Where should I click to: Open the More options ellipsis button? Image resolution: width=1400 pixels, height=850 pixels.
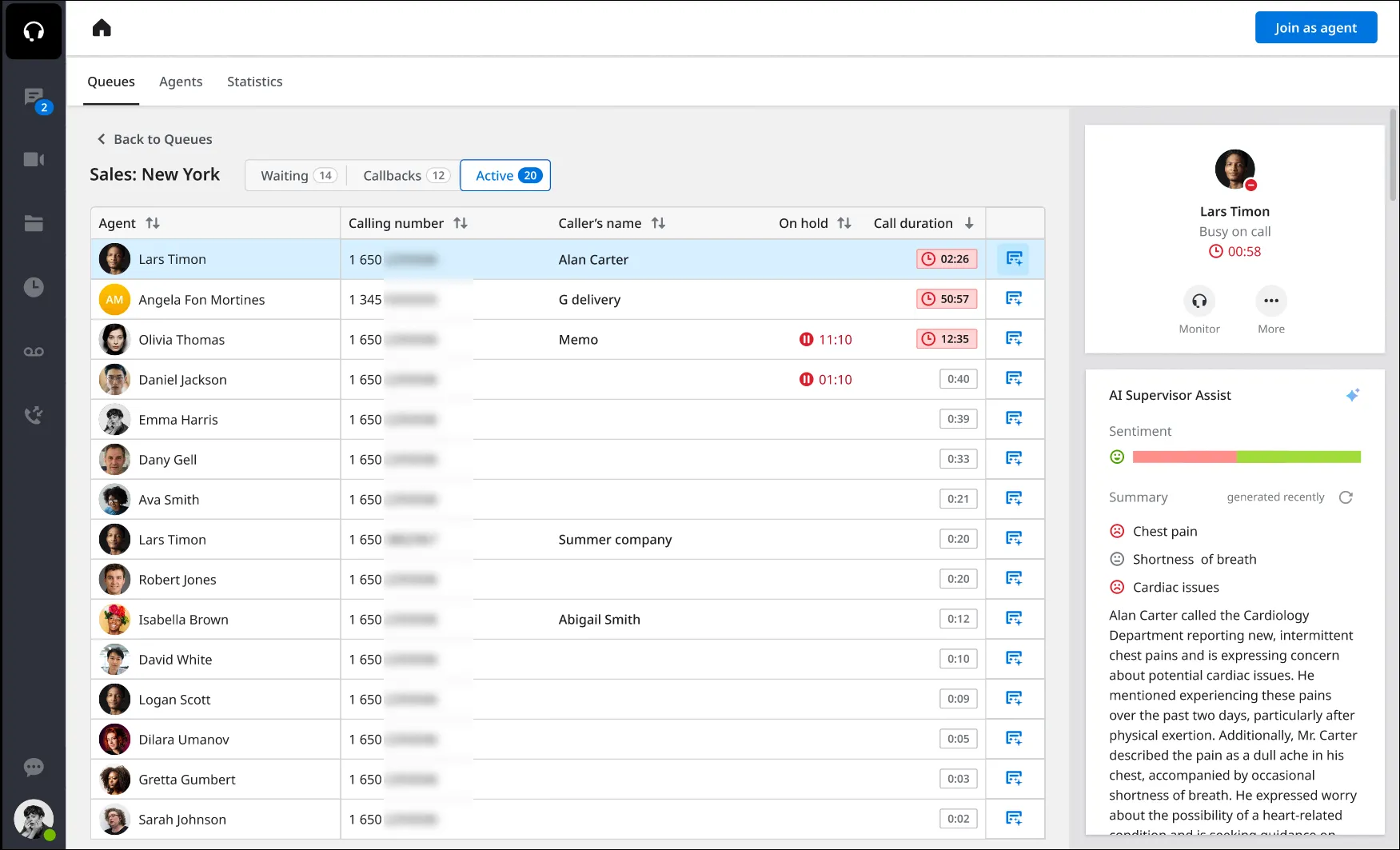pyautogui.click(x=1271, y=301)
